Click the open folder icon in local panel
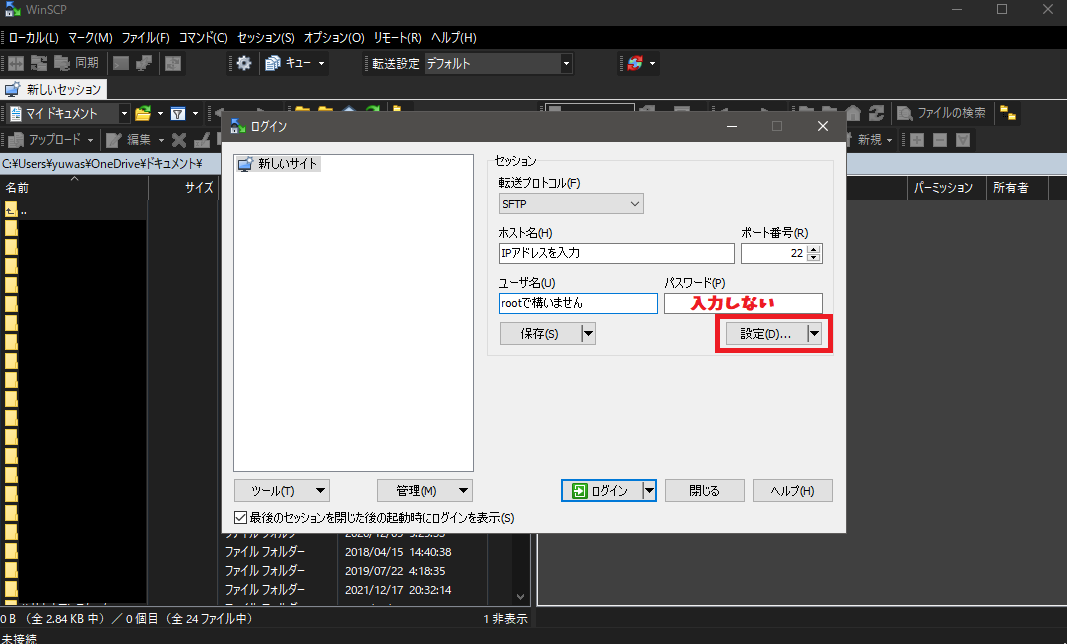The width and height of the screenshot is (1067, 644). point(143,114)
